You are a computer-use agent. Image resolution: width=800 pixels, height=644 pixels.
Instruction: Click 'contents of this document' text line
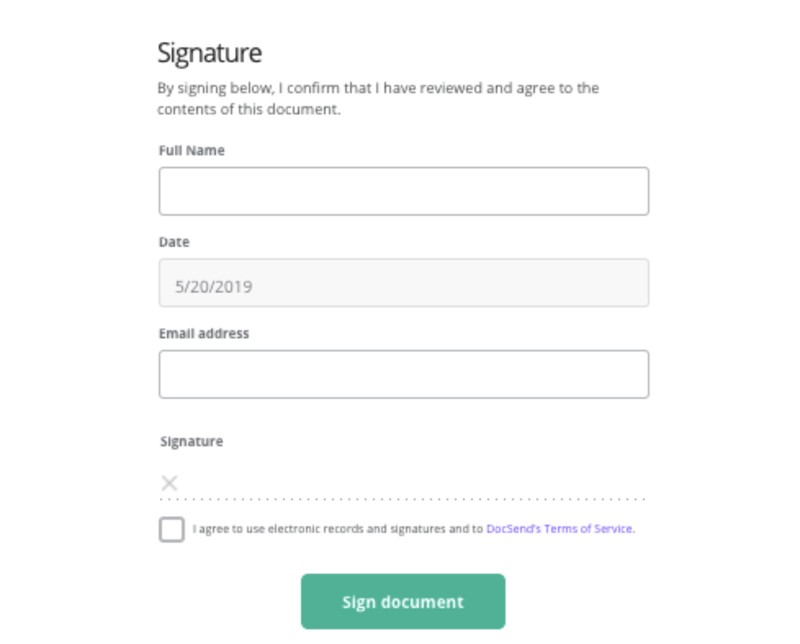coord(249,109)
